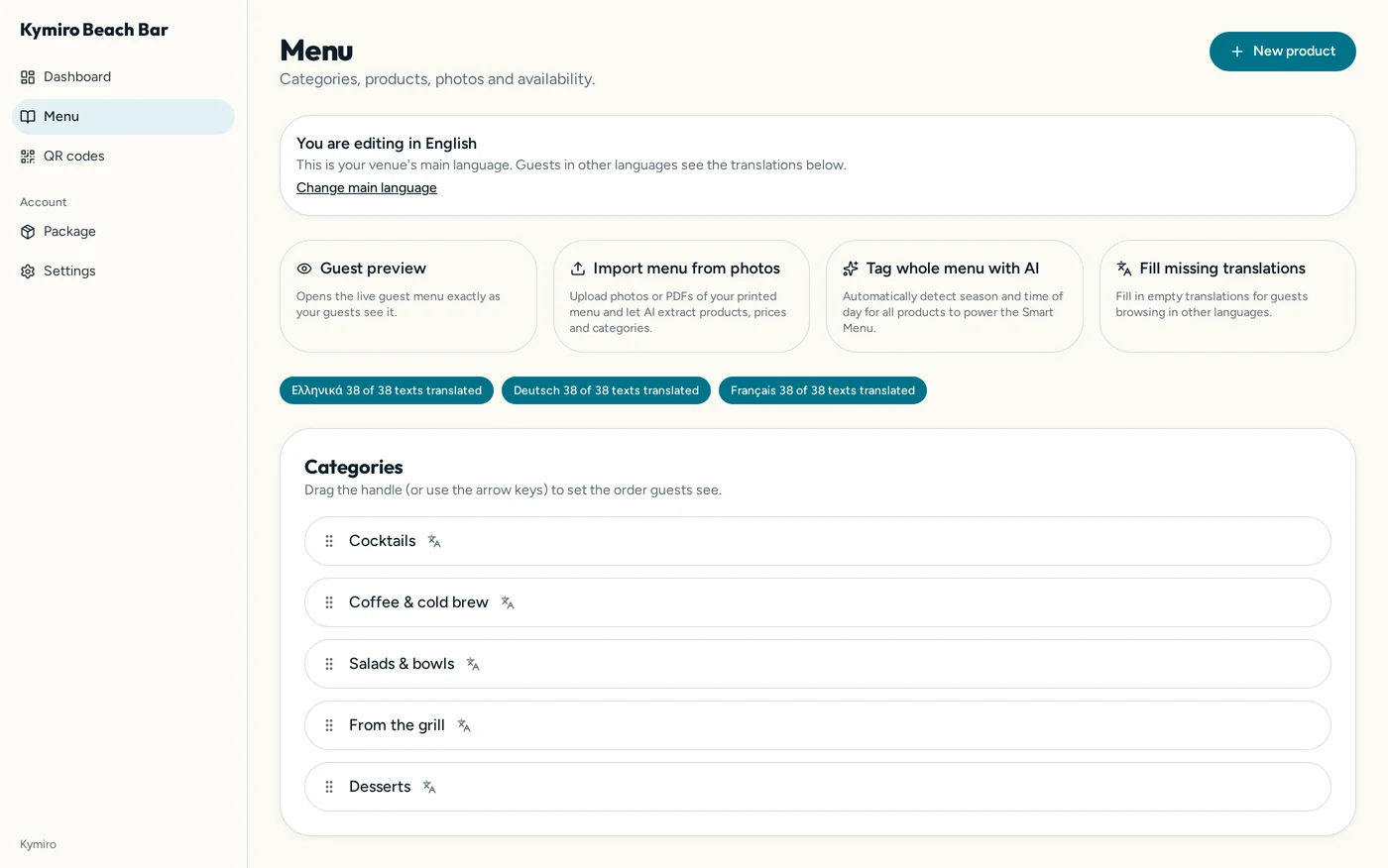Select the Salads & bowls category name
The width and height of the screenshot is (1388, 868).
click(402, 664)
